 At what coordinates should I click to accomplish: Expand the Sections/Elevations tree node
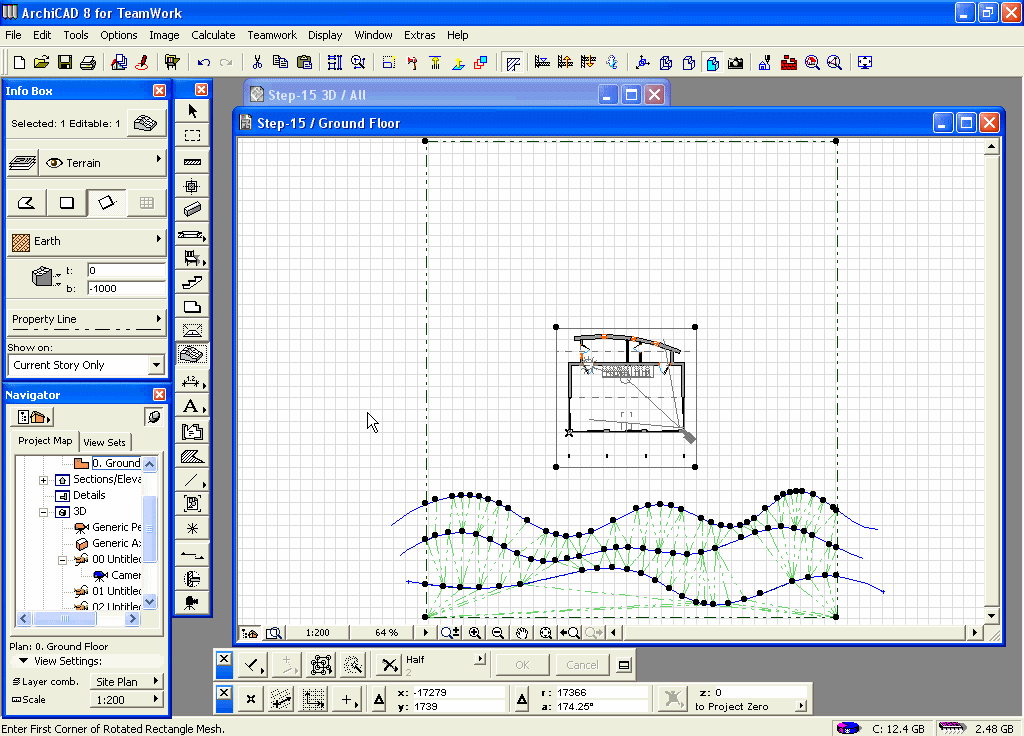pyautogui.click(x=44, y=480)
